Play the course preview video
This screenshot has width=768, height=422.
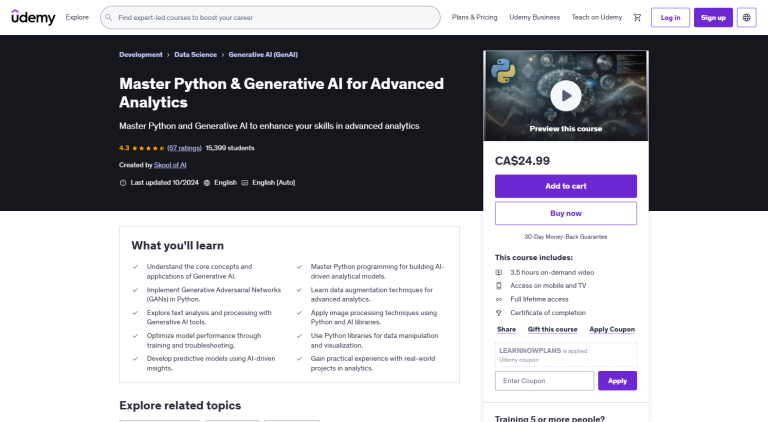pyautogui.click(x=566, y=95)
